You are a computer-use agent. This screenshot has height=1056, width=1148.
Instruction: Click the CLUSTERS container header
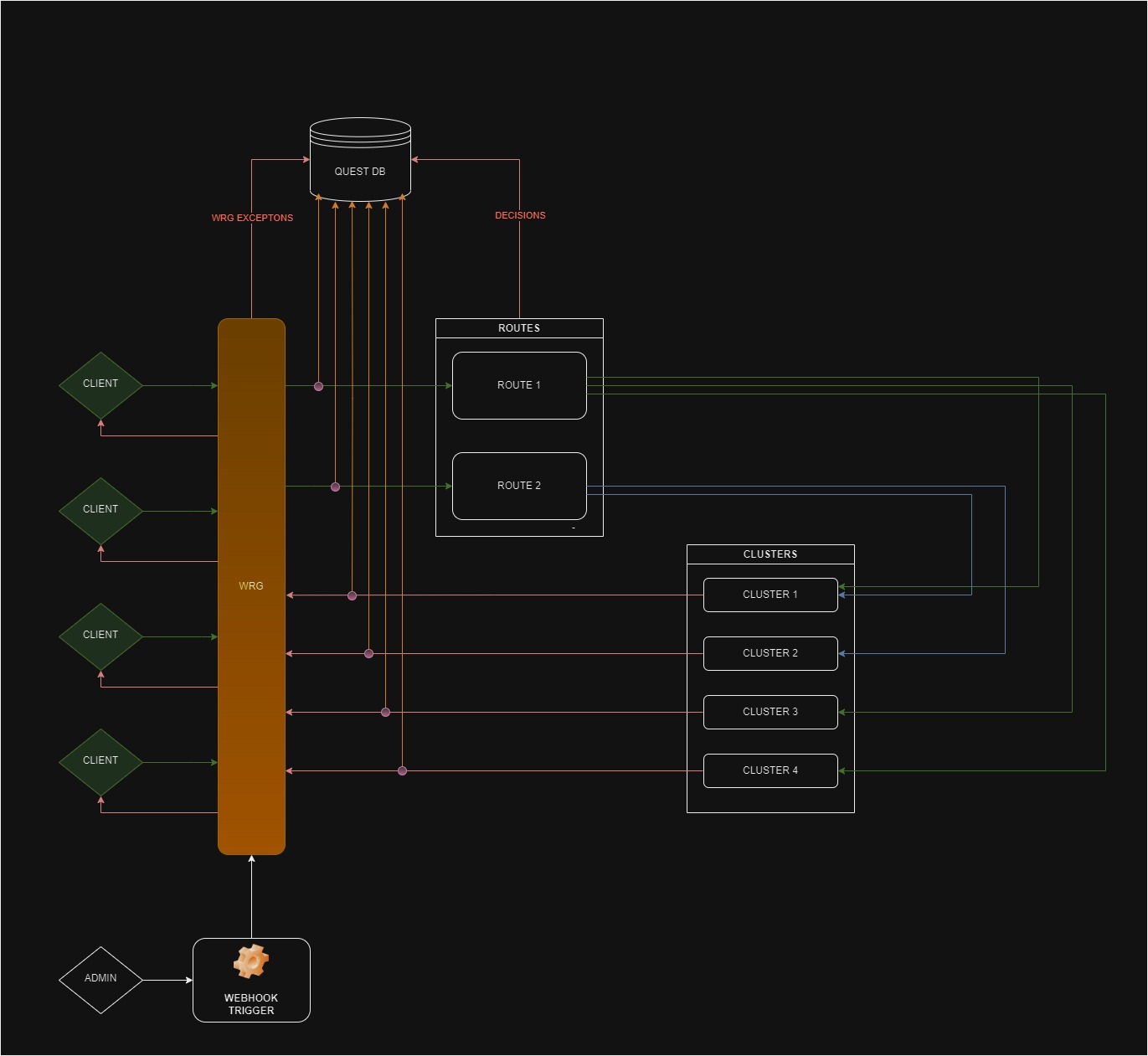click(770, 554)
